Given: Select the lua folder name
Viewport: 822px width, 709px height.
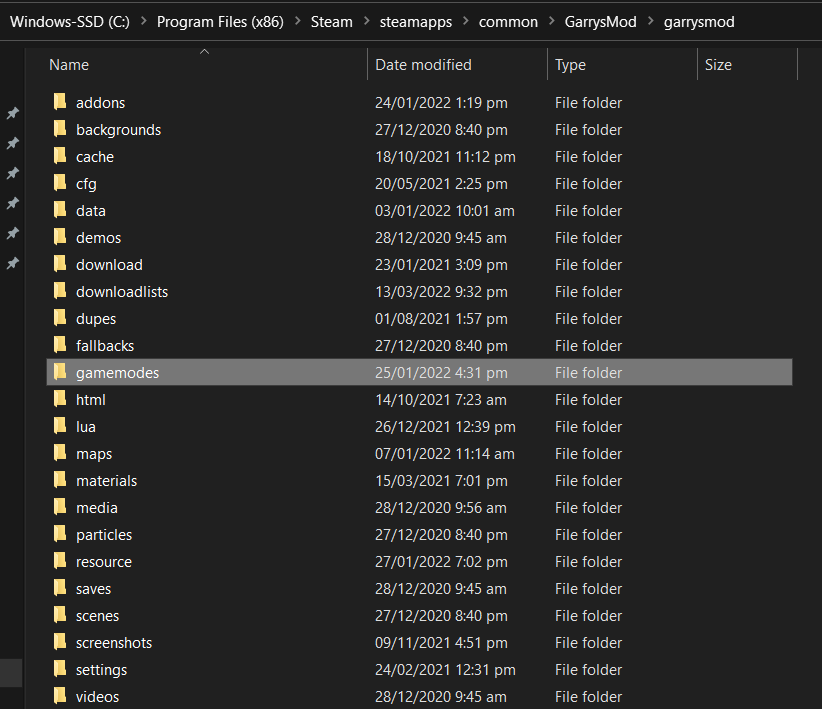Looking at the screenshot, I should pos(85,427).
